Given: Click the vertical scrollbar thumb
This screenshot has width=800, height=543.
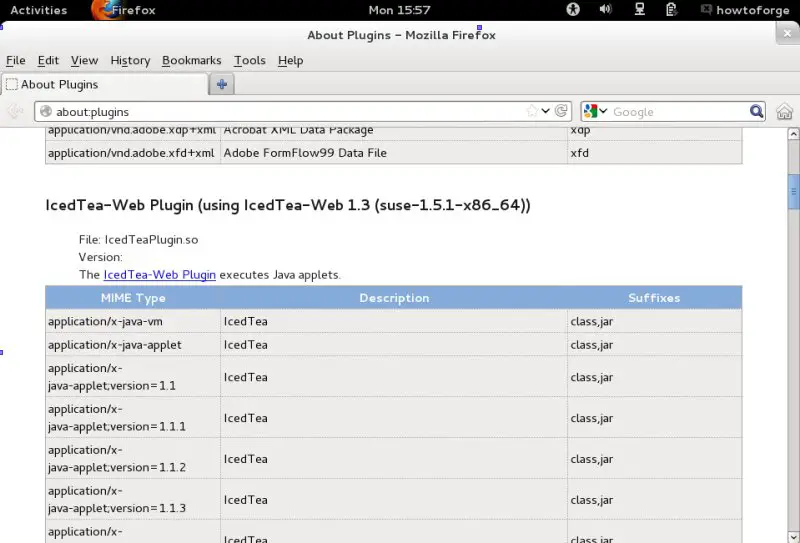Looking at the screenshot, I should point(793,191).
